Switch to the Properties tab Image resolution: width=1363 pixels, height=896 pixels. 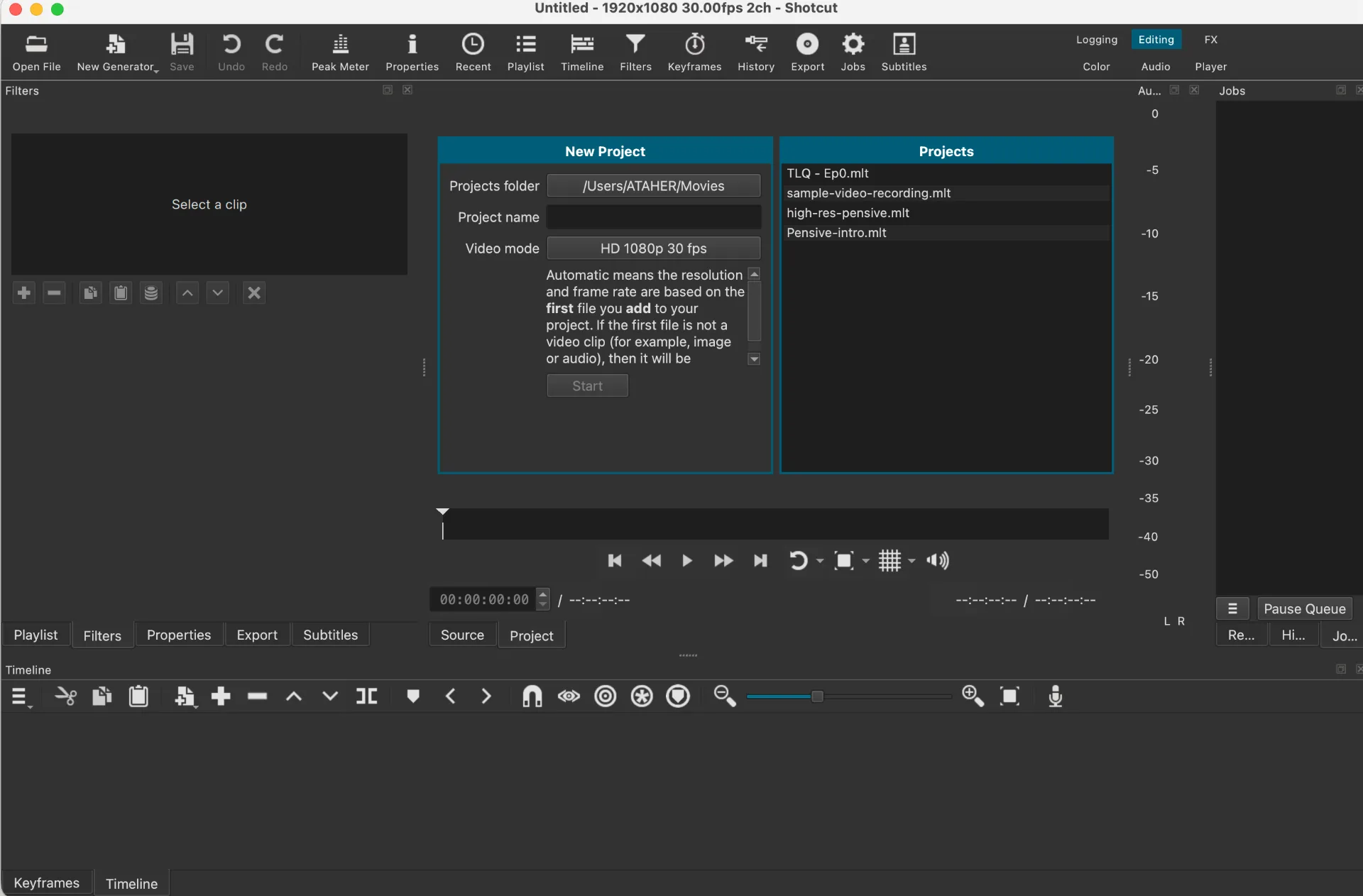[x=179, y=635]
